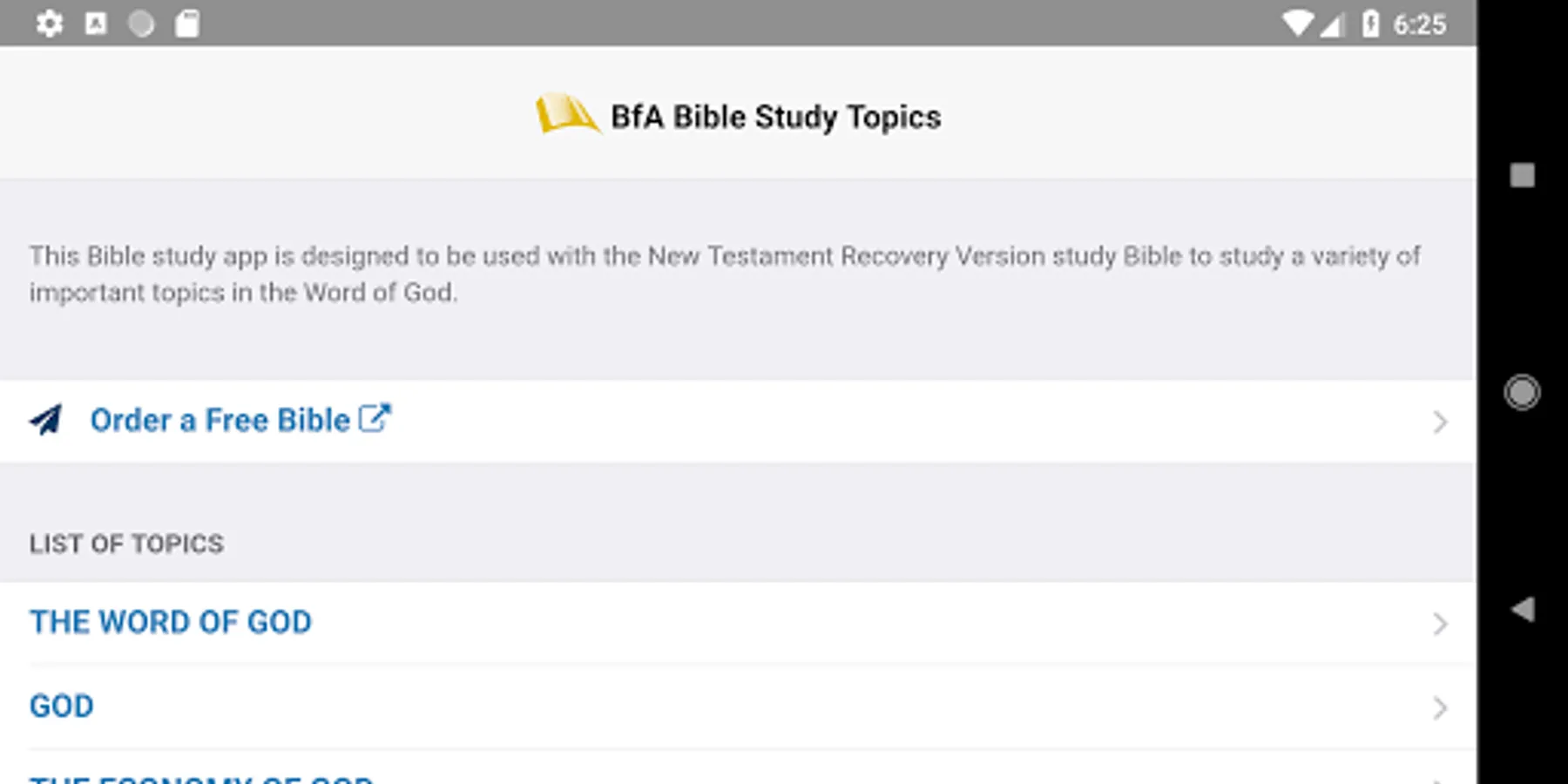Select THE WORD OF GOD topic

pyautogui.click(x=171, y=623)
